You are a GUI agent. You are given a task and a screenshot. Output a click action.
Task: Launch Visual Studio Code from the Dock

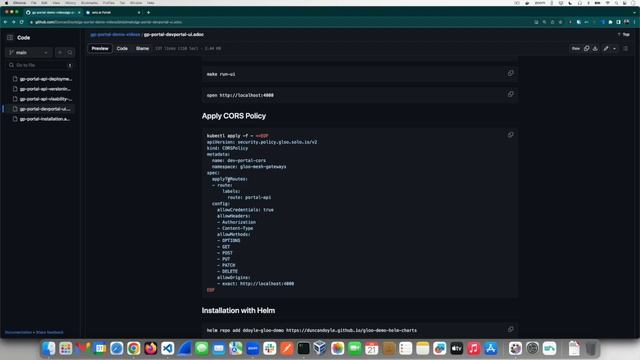click(x=167, y=348)
